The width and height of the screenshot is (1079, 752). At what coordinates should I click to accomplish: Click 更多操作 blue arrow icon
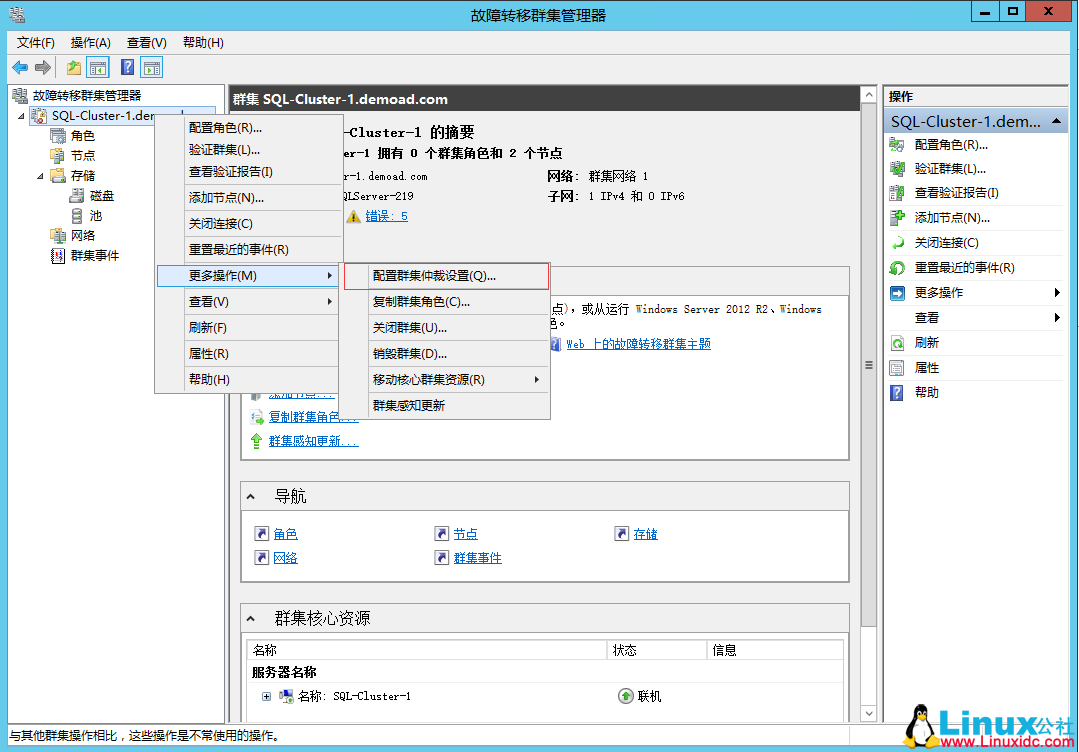[897, 293]
